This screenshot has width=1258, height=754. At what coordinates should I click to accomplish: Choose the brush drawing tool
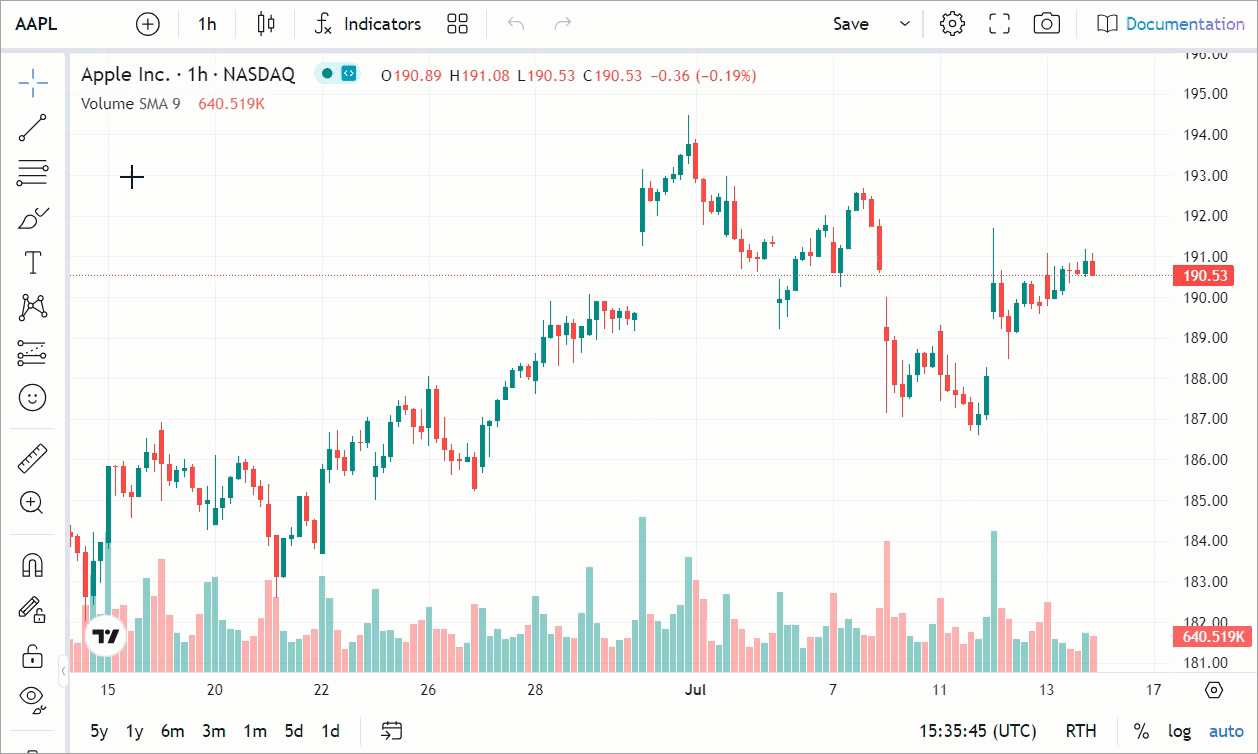click(33, 218)
